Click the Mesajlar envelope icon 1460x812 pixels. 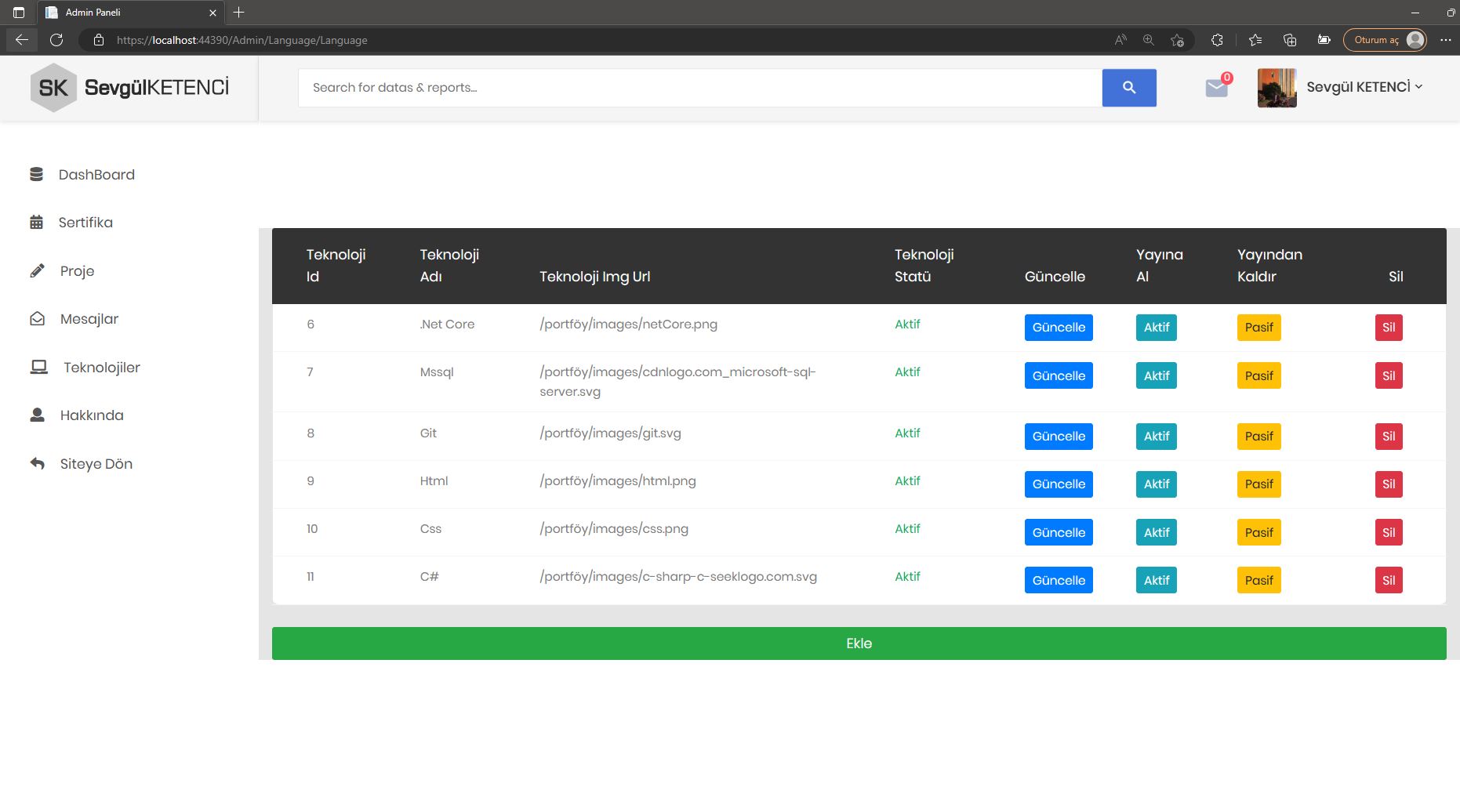[x=37, y=319]
